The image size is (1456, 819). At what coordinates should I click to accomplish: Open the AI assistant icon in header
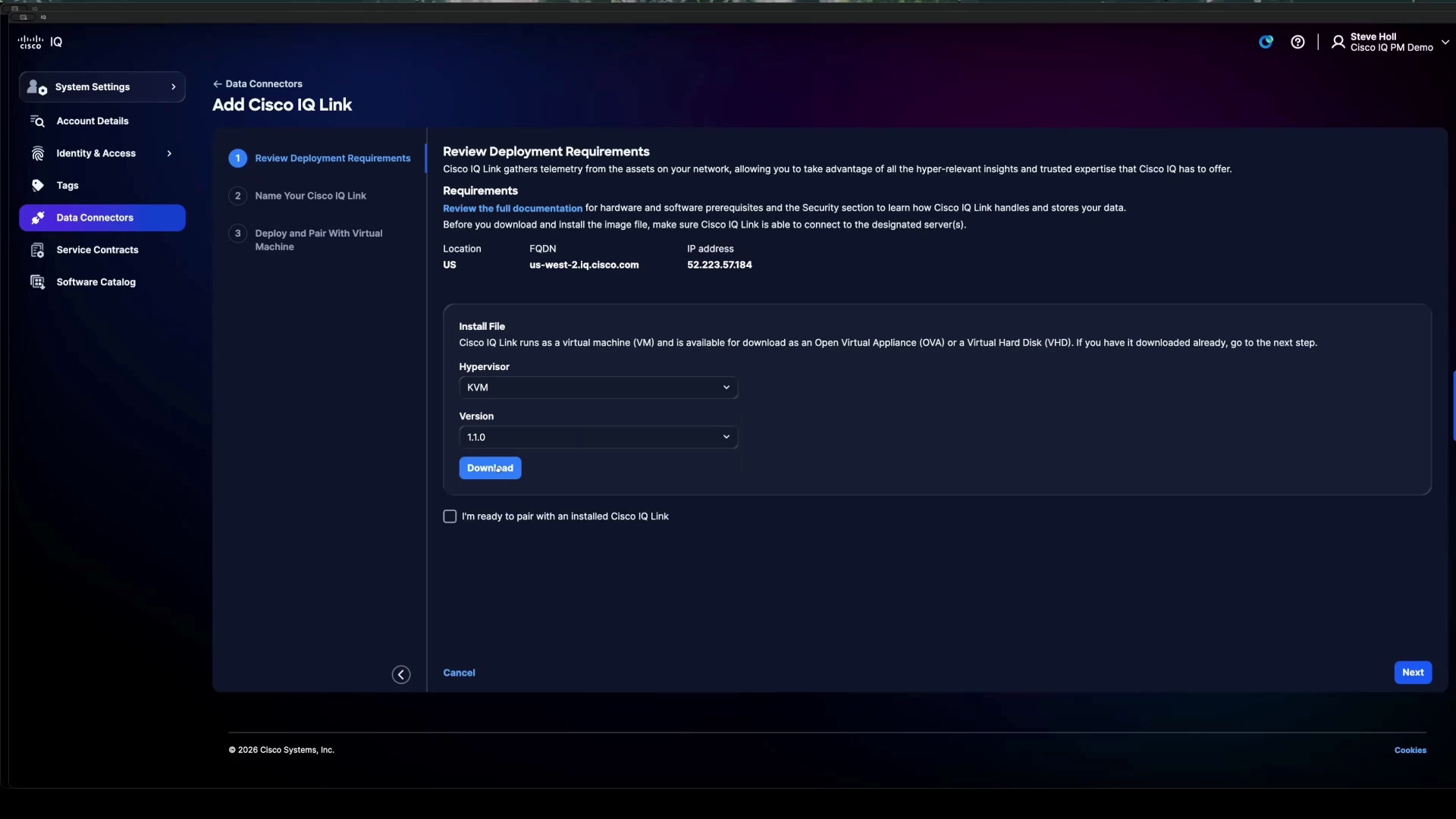pos(1266,42)
